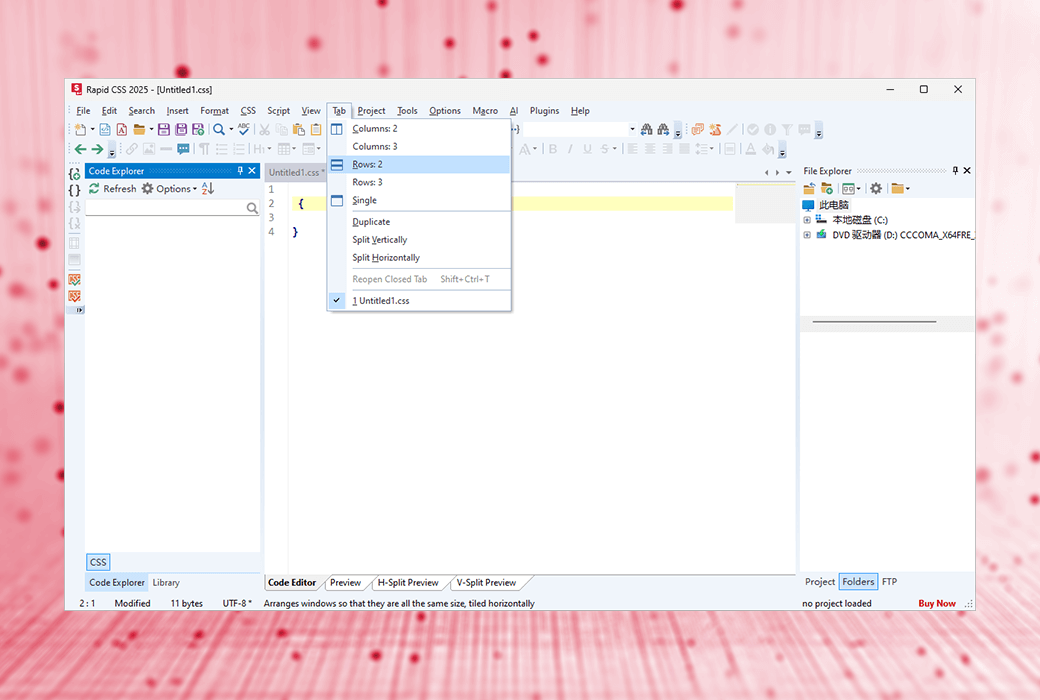Click the plain curly braces sidebar icon

tap(74, 190)
